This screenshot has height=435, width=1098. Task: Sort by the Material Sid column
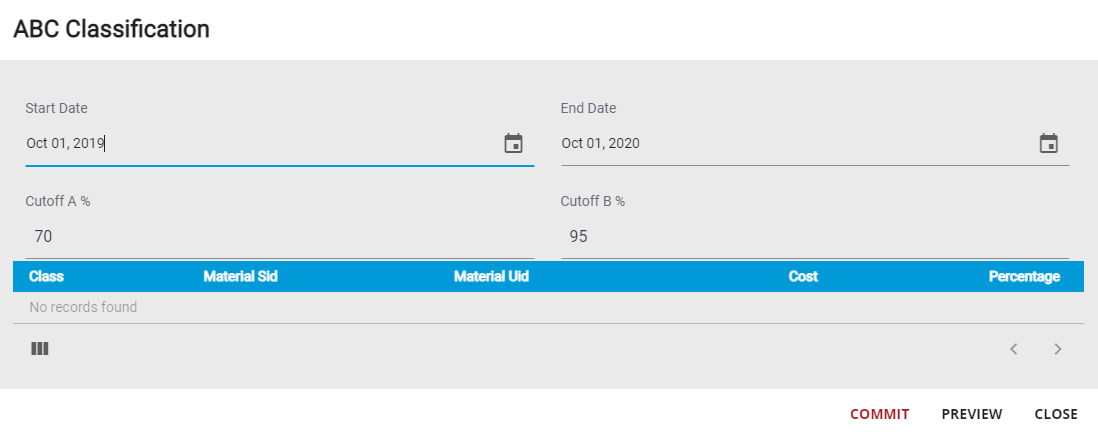[x=240, y=277]
